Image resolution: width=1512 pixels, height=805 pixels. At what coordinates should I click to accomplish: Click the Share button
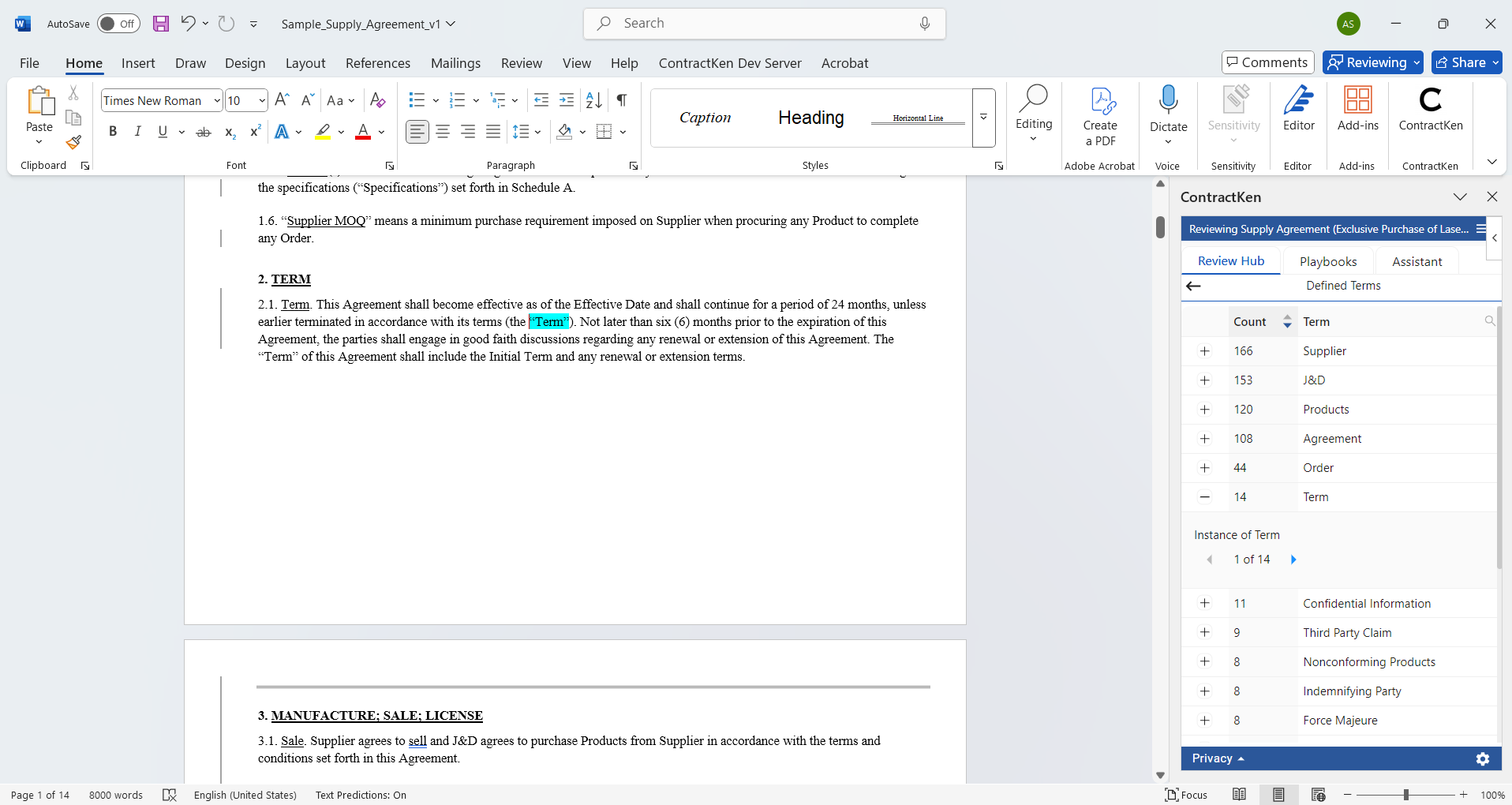1467,62
